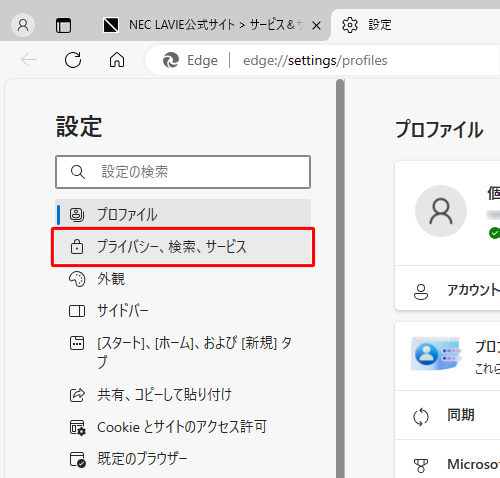The width and height of the screenshot is (500, 478).
Task: Click the icon beside Cookie とサイトのアクセス許可
Action: tap(77, 427)
